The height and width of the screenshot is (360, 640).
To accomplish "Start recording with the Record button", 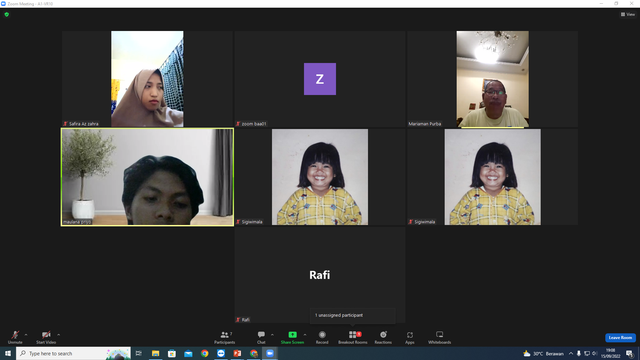I will tap(322, 337).
